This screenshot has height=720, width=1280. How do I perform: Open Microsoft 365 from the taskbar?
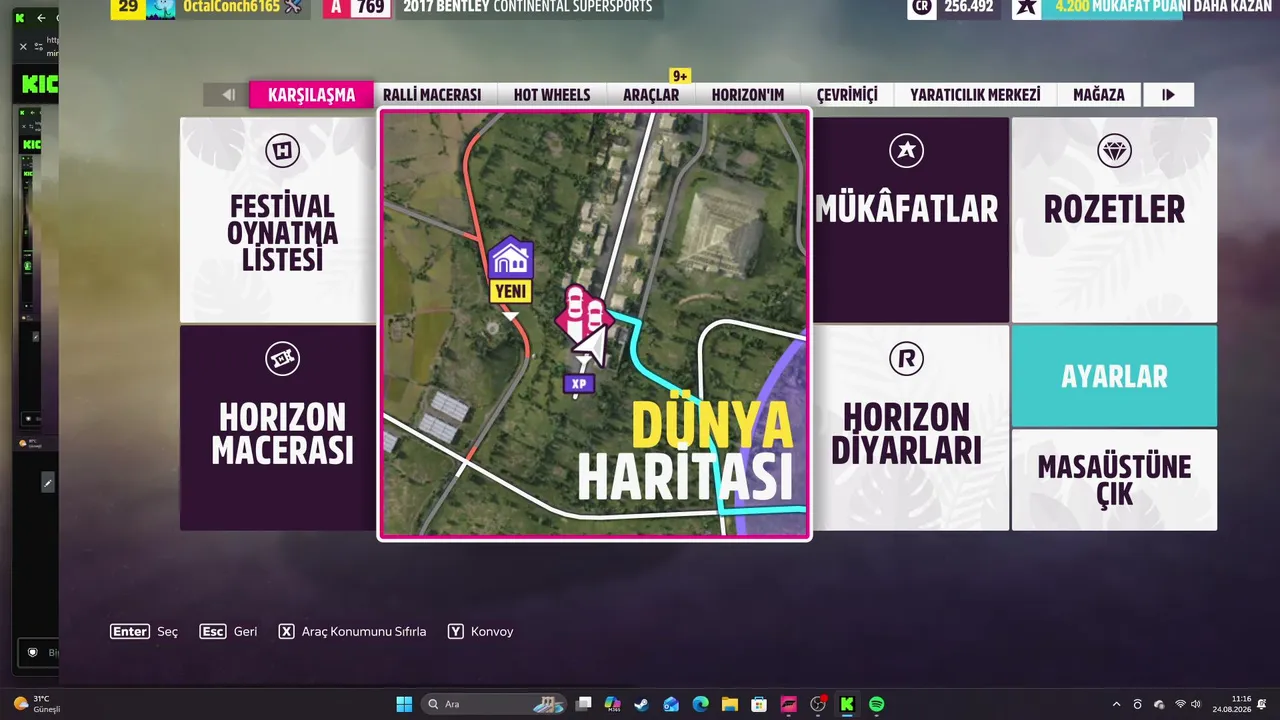point(613,704)
